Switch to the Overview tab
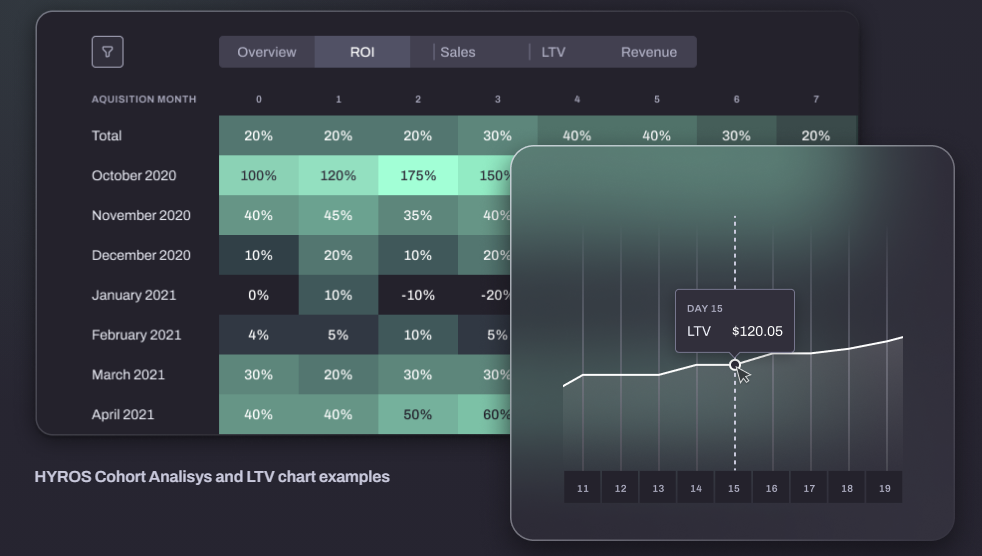The image size is (982, 556). 267,52
